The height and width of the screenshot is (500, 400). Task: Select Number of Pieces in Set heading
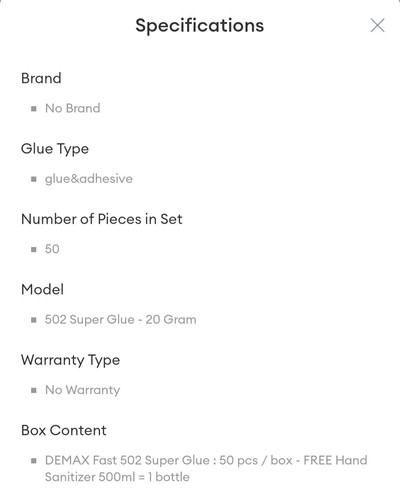pyautogui.click(x=102, y=219)
